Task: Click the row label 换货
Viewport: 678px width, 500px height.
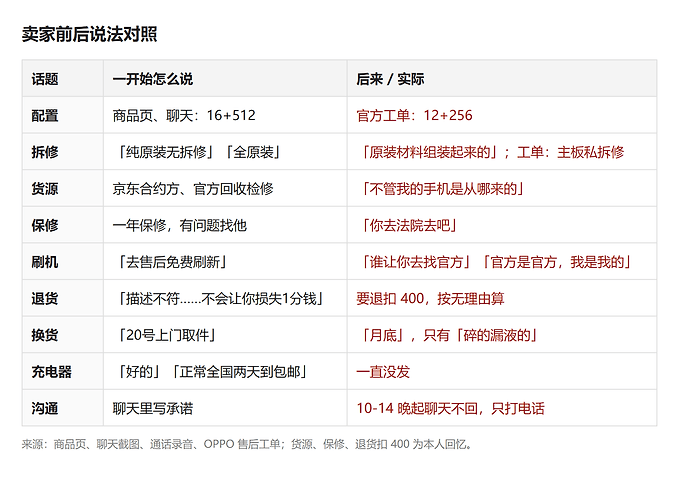Action: coord(63,334)
